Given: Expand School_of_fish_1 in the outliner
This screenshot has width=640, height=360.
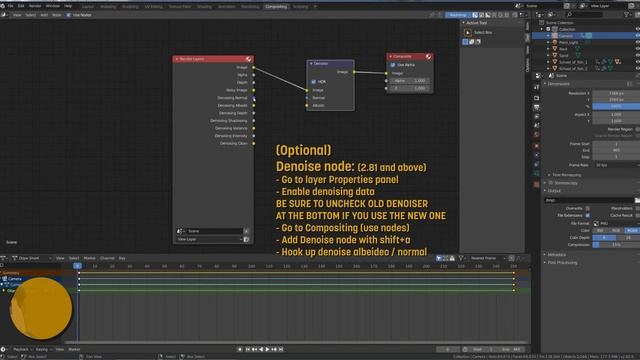Looking at the screenshot, I should point(548,62).
